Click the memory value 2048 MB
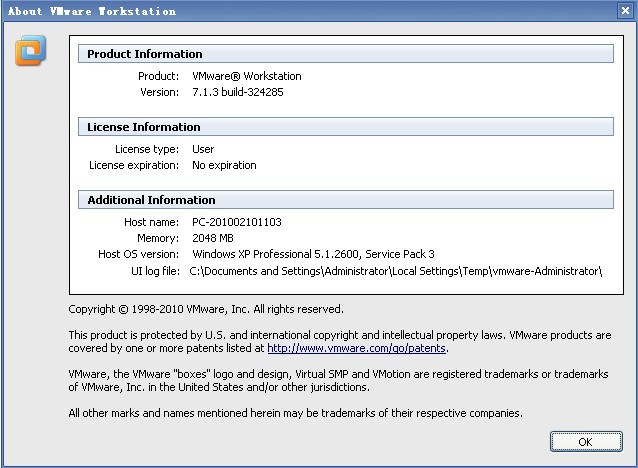This screenshot has height=468, width=638. click(214, 239)
